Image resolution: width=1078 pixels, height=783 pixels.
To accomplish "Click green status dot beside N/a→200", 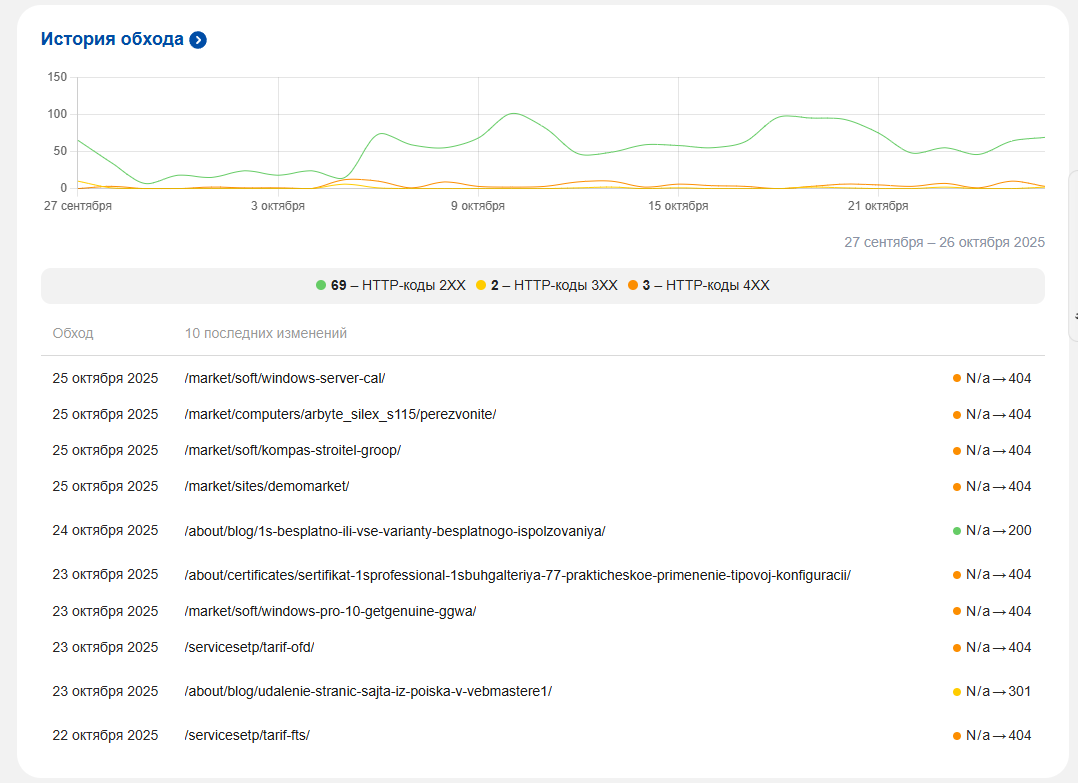I will (957, 530).
